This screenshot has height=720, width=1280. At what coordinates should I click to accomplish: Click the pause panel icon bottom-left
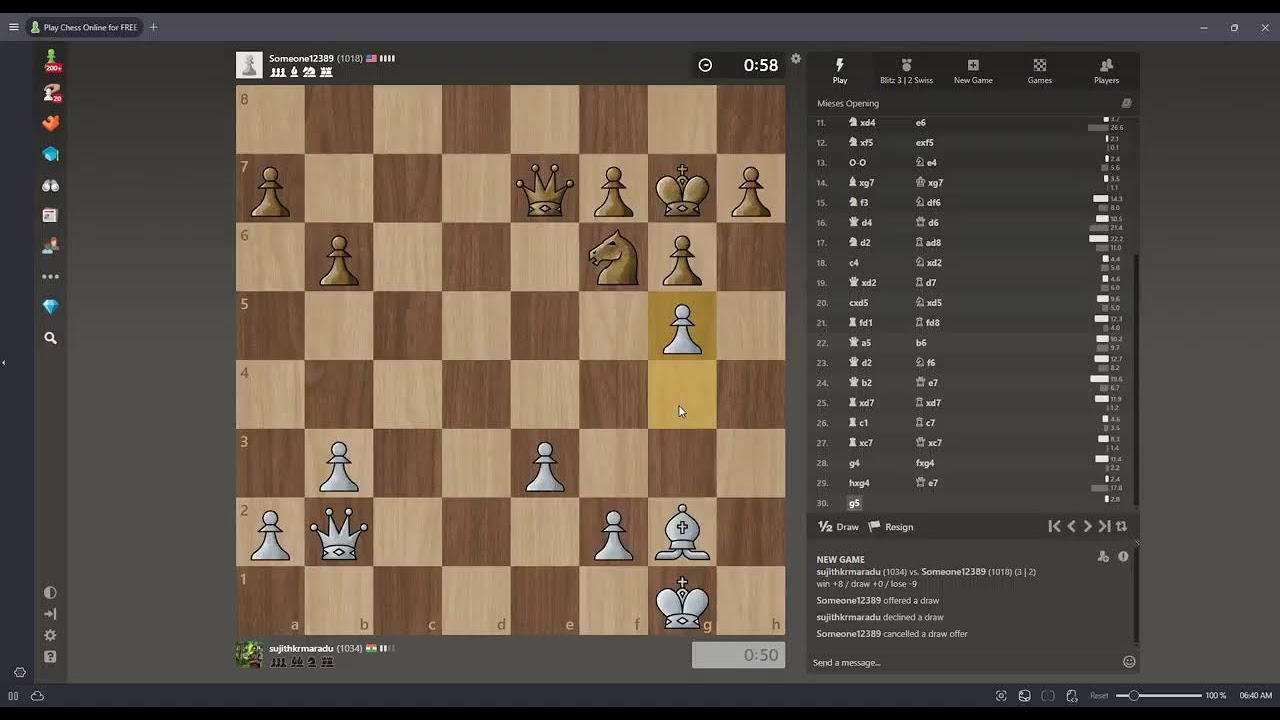[13, 695]
